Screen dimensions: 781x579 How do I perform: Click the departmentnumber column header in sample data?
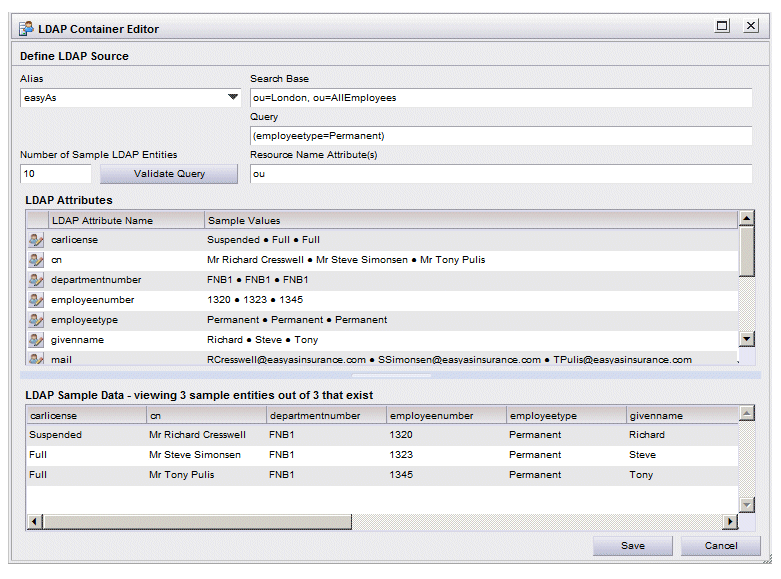tap(326, 416)
